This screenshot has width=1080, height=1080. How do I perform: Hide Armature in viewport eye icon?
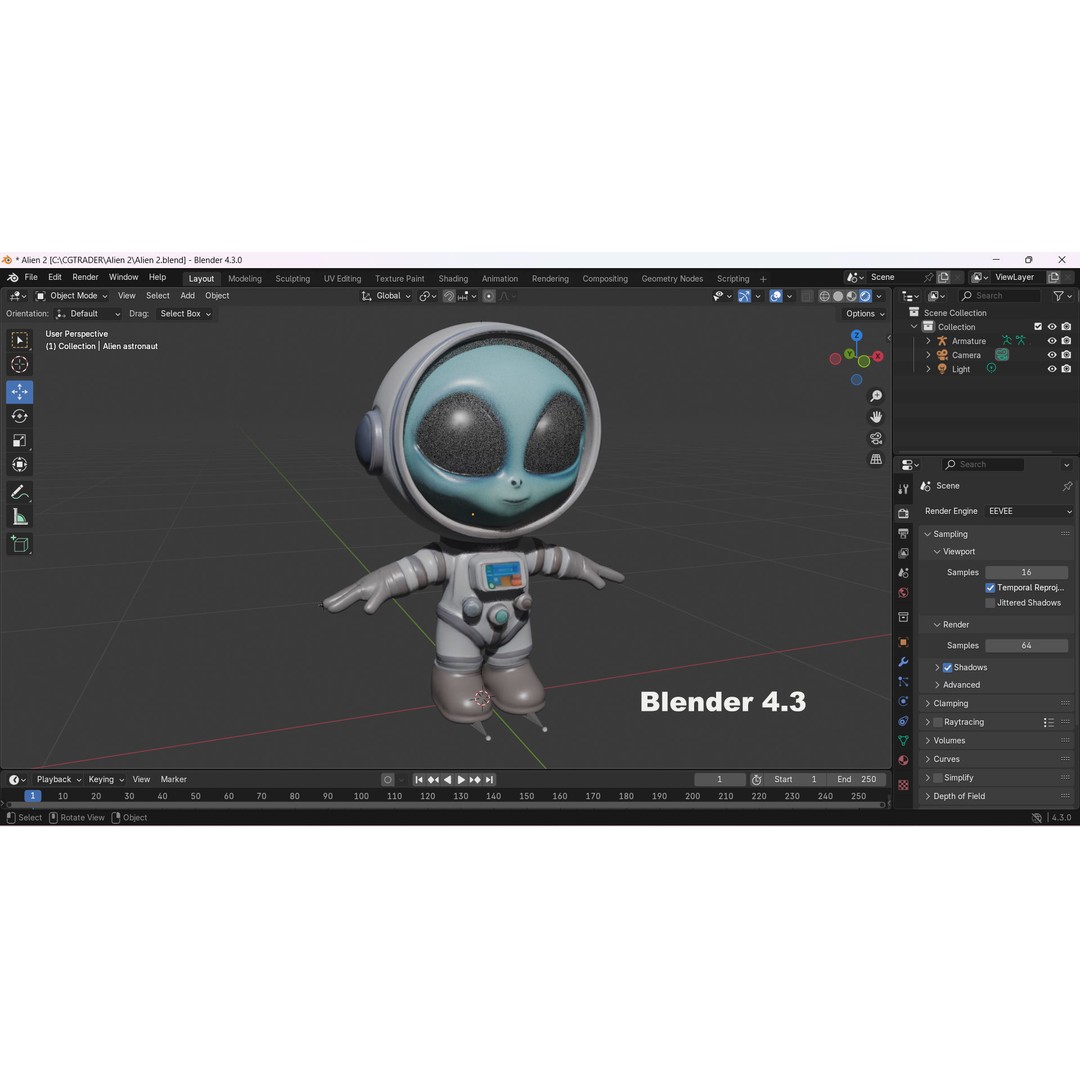click(x=1052, y=341)
